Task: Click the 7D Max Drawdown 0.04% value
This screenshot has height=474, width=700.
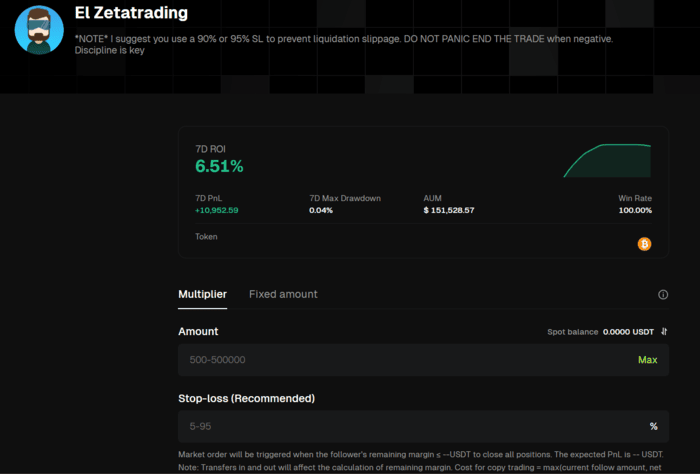Action: [x=321, y=210]
